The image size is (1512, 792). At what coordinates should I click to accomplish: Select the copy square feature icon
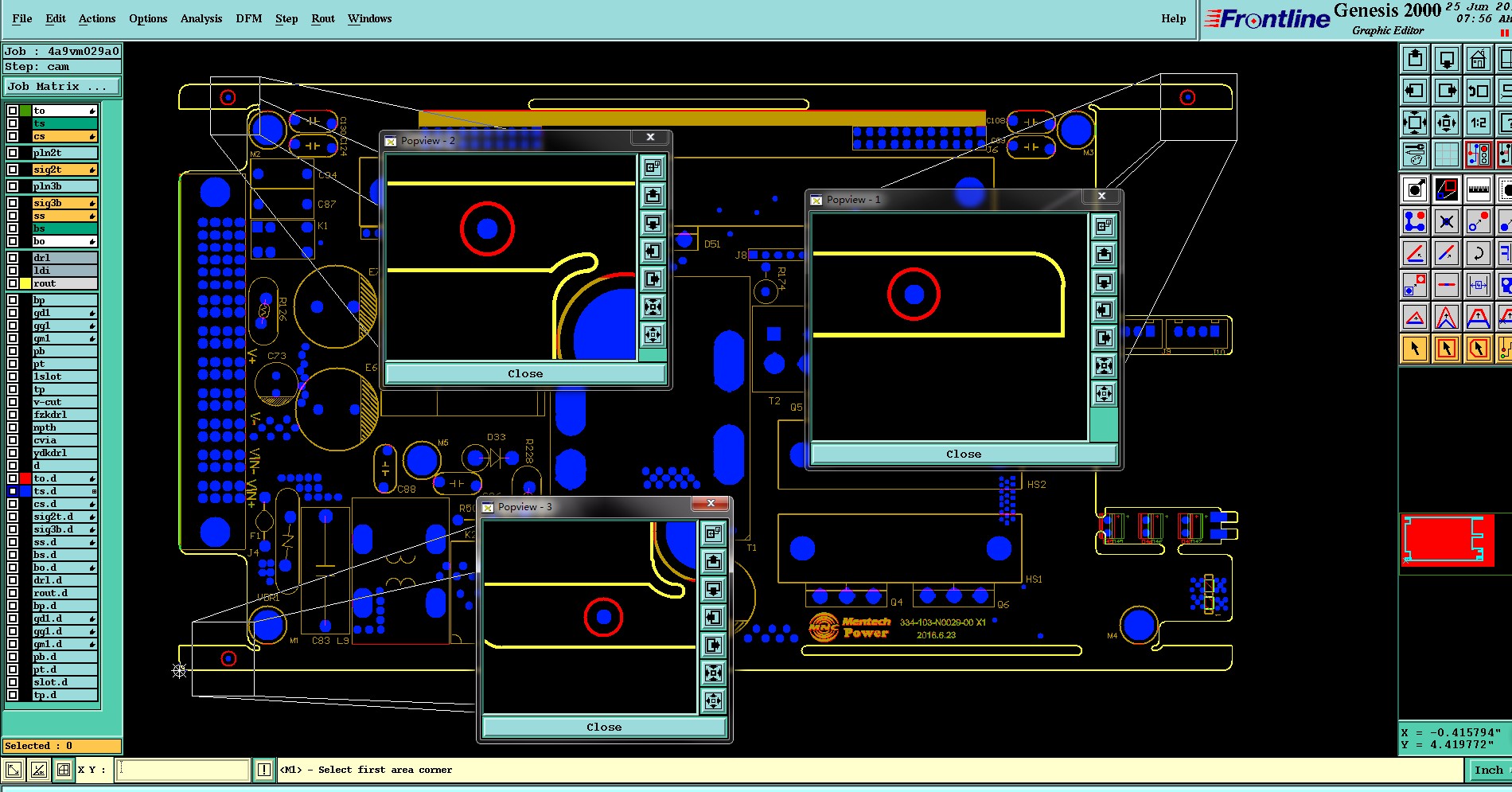pos(1415,285)
